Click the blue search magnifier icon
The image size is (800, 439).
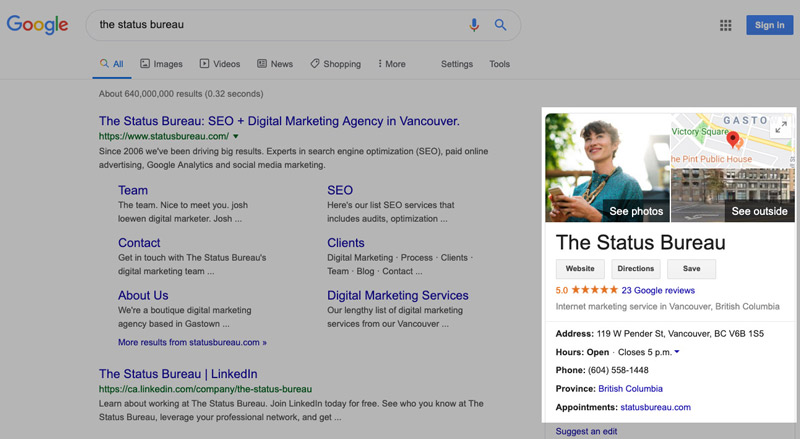click(x=501, y=25)
